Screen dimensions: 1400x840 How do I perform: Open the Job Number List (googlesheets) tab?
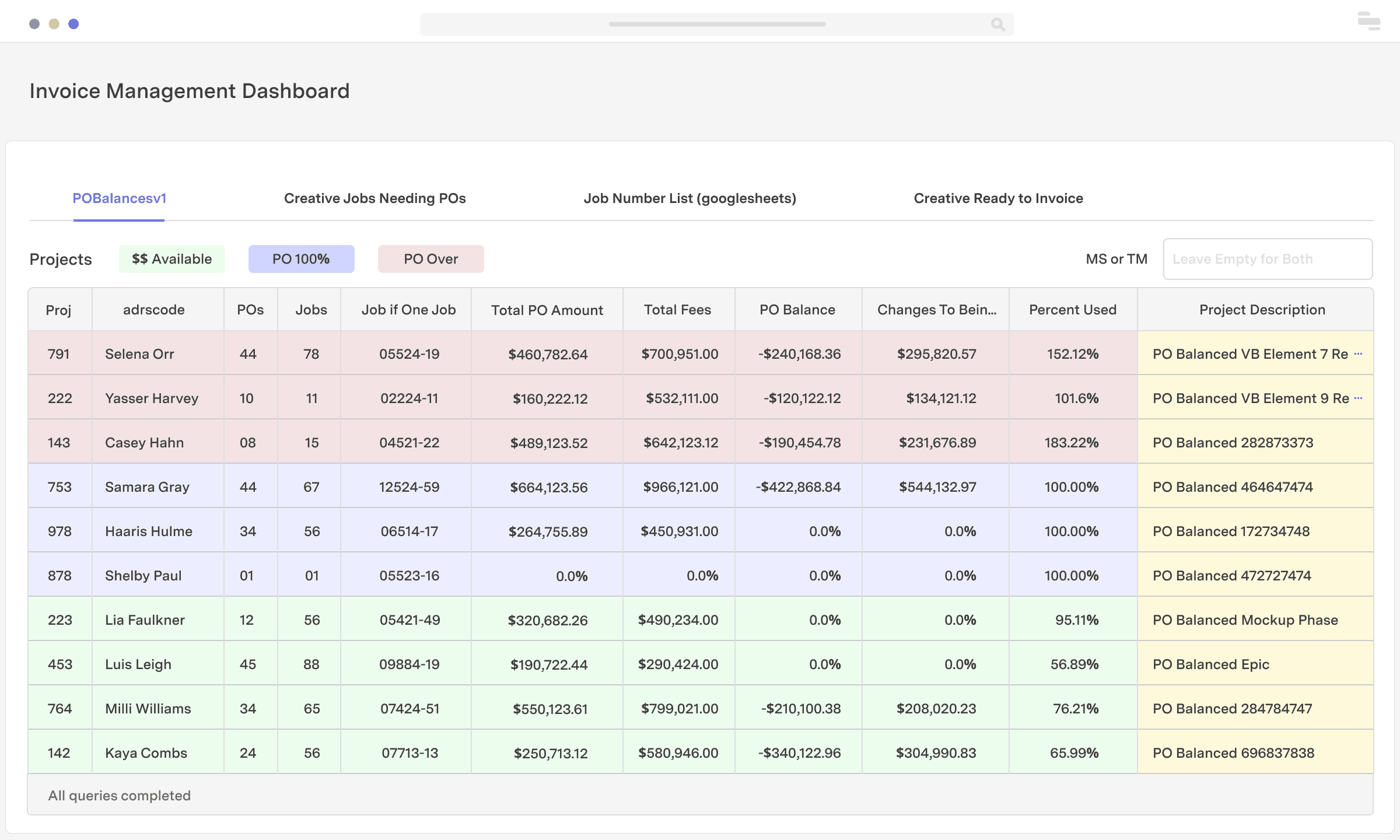click(x=690, y=198)
